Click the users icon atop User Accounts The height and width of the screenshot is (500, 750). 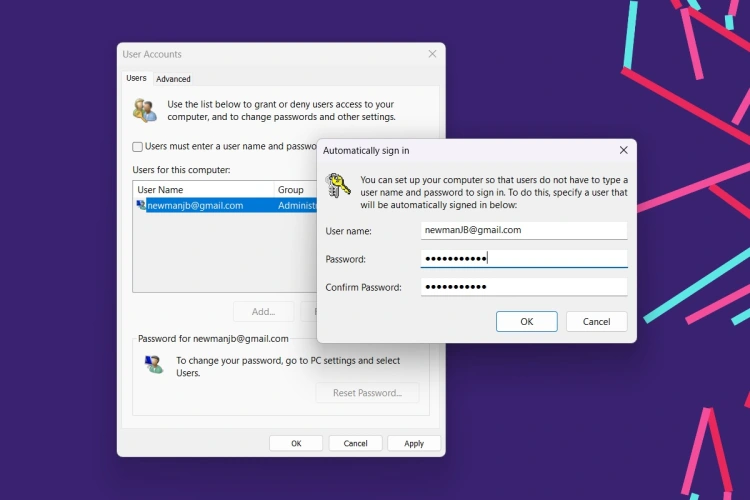[144, 110]
